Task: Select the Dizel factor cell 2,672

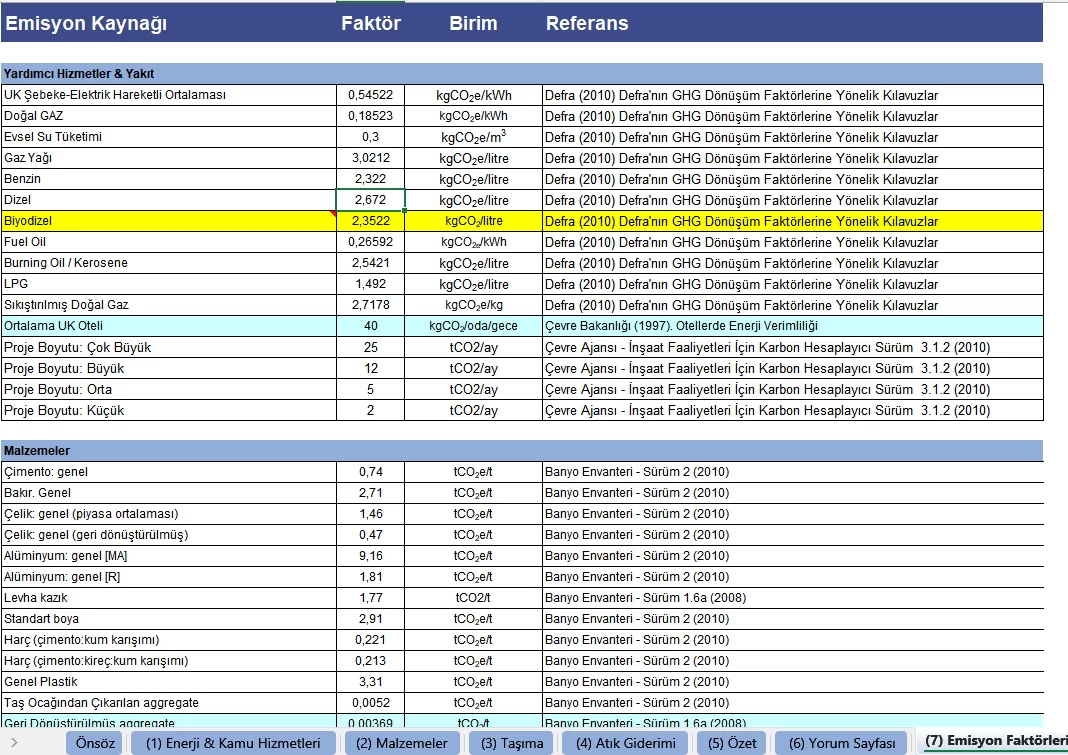Action: [x=370, y=200]
